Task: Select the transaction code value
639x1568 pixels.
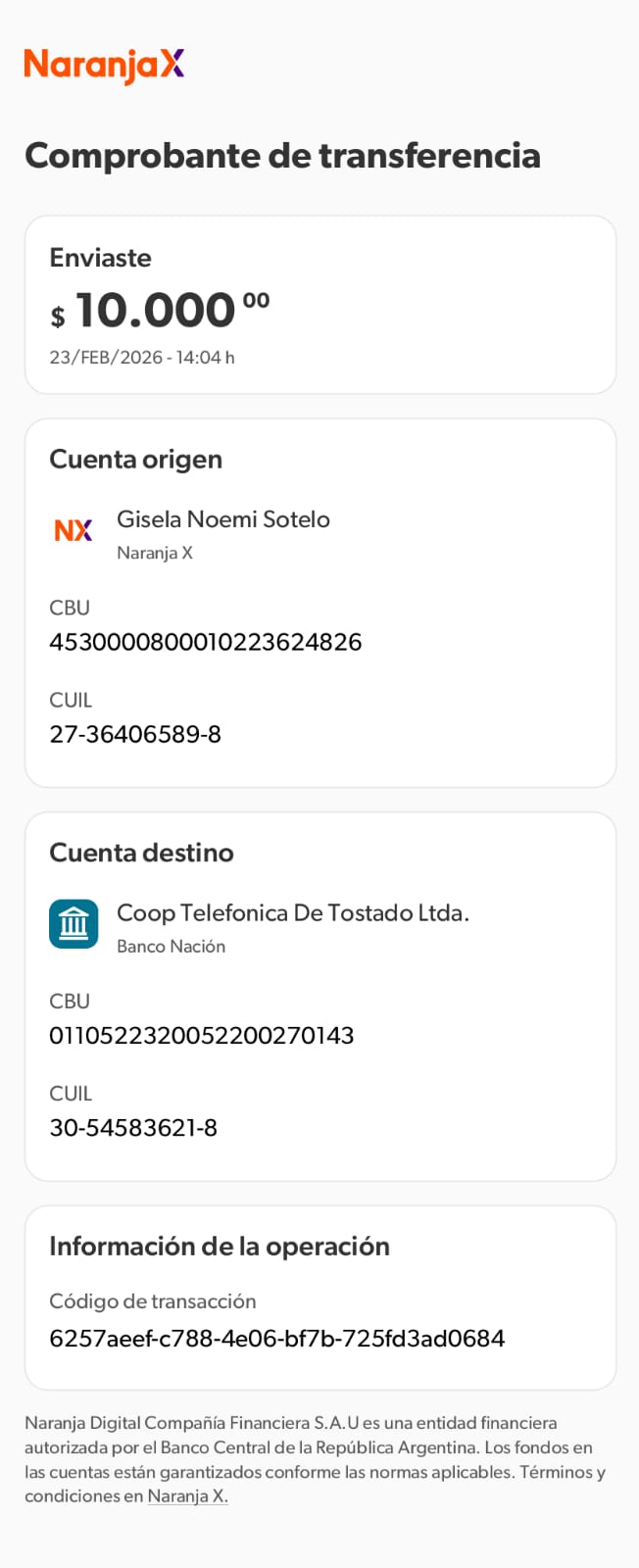Action: point(276,1339)
